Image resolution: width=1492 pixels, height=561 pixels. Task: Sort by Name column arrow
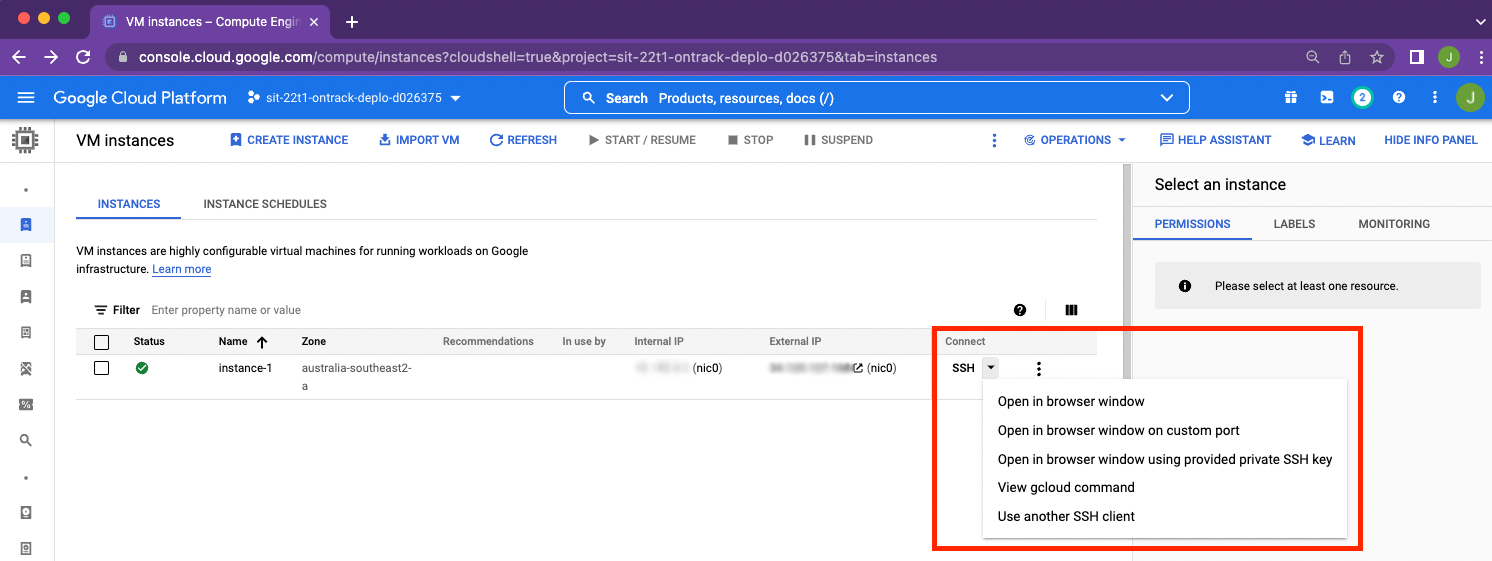262,342
